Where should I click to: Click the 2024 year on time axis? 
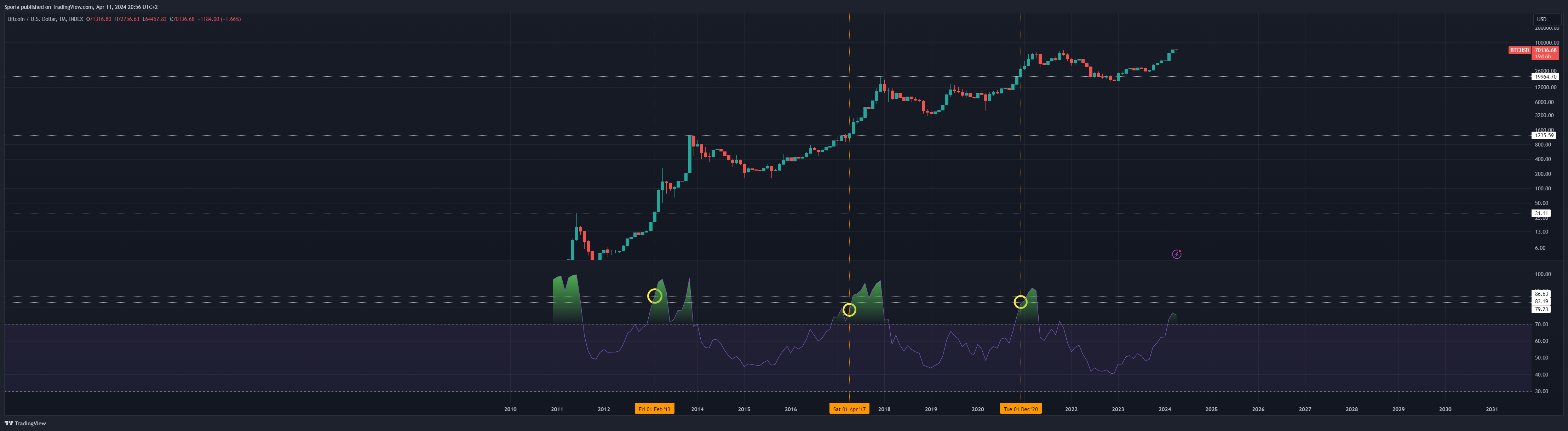(1165, 409)
